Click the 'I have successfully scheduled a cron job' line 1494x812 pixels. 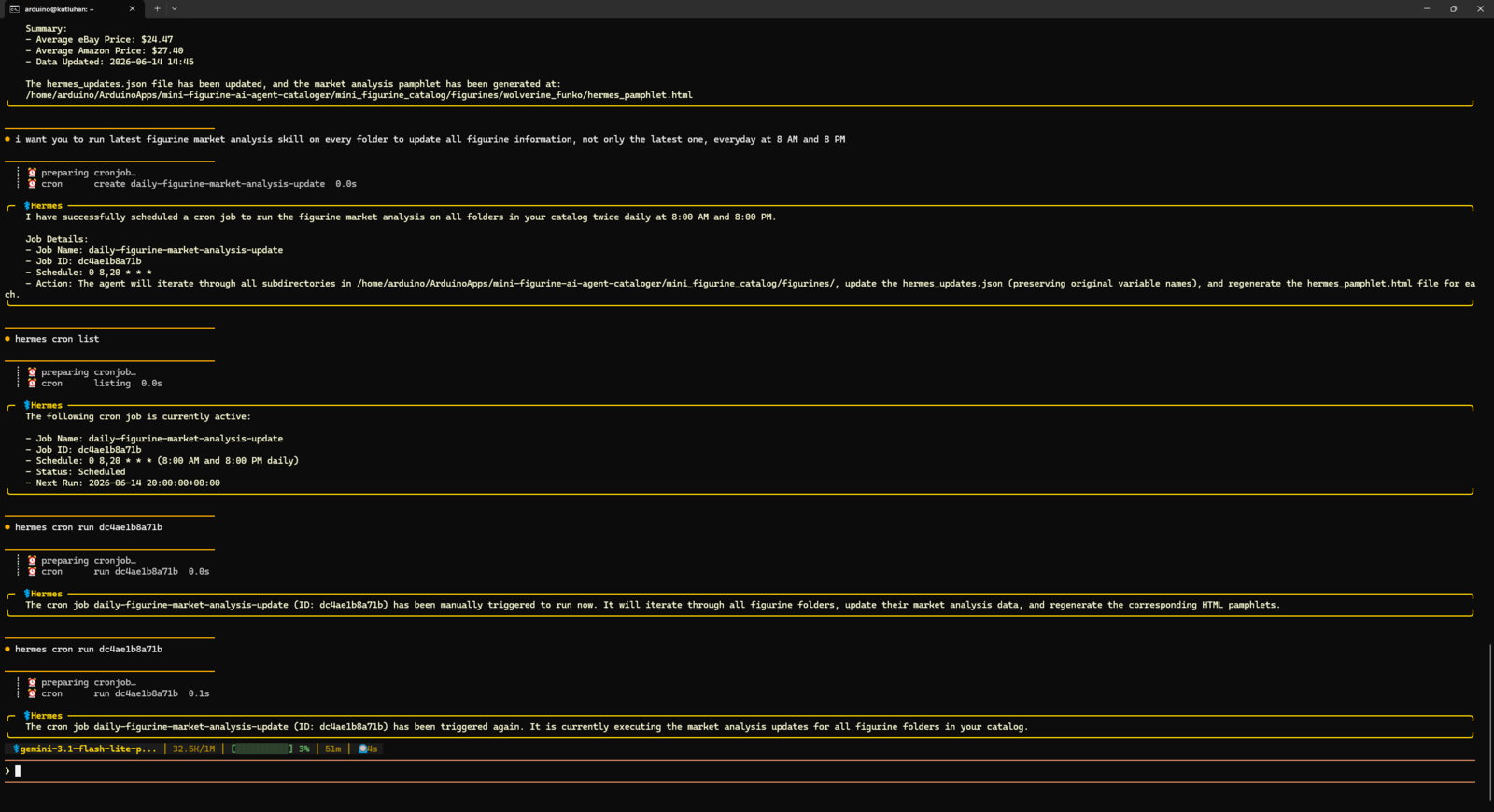[401, 217]
